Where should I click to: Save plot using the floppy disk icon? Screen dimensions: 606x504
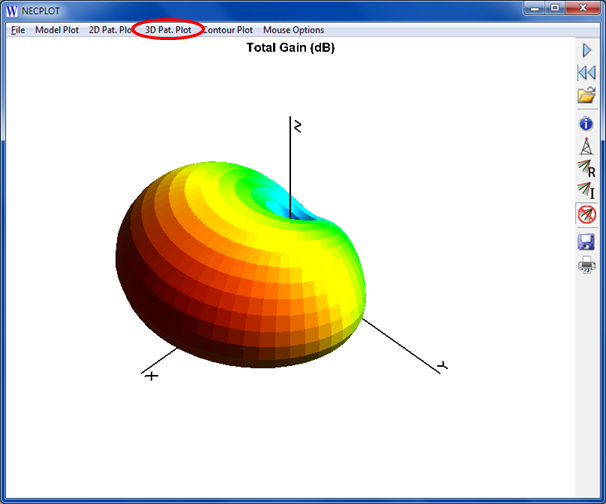click(587, 242)
